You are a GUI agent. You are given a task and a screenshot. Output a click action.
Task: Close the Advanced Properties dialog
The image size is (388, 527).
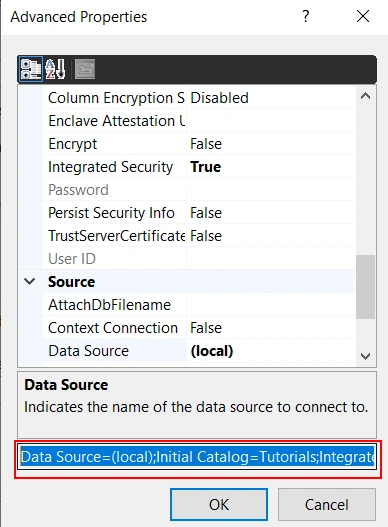coord(363,16)
